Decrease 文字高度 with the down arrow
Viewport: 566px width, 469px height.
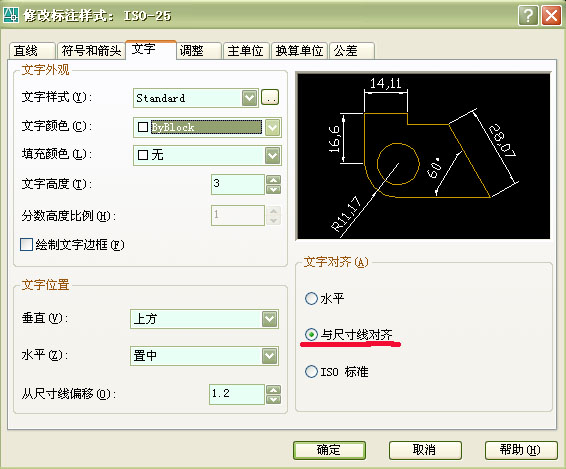(273, 189)
